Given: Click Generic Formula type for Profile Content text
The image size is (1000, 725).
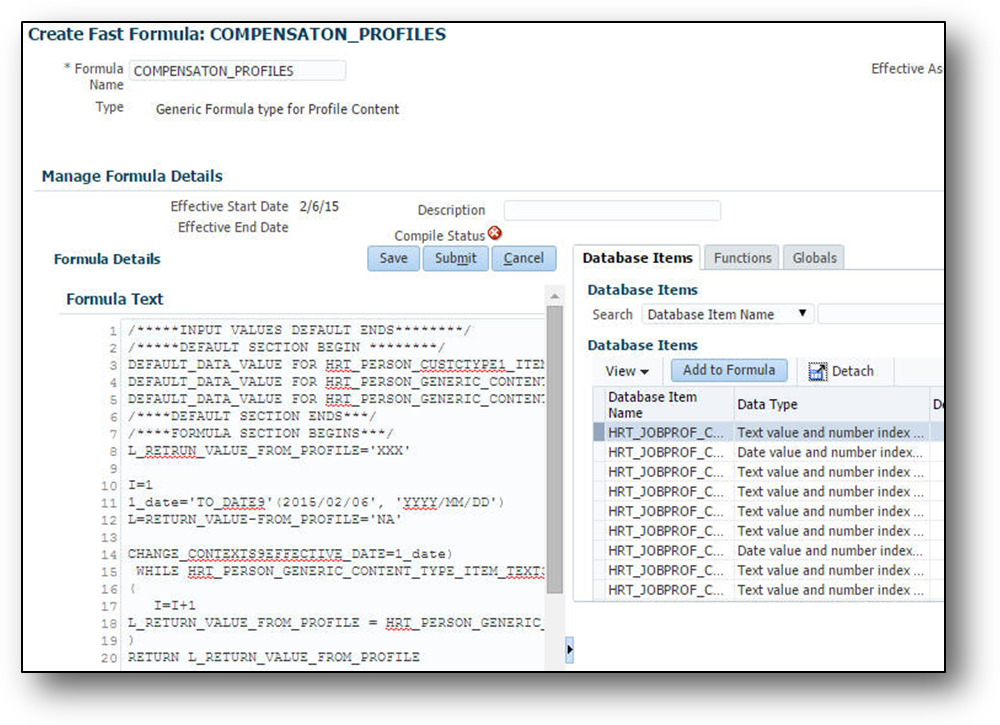Looking at the screenshot, I should 277,110.
